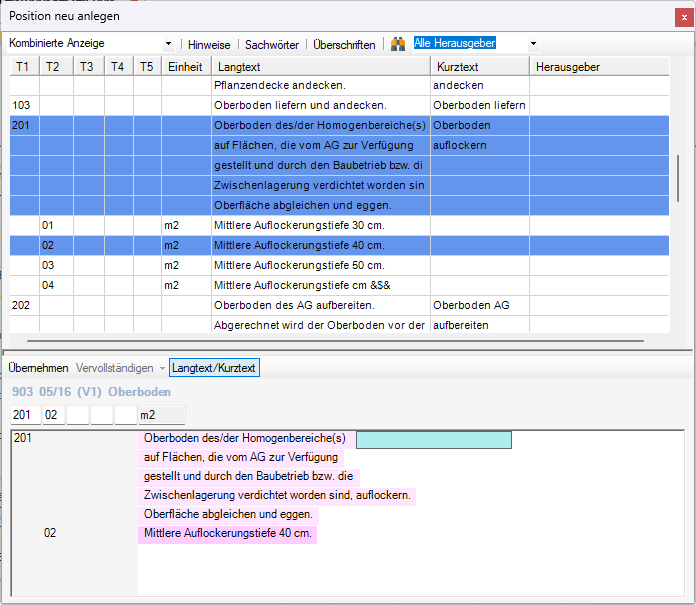Viewport: 696px width, 605px height.
Task: Click the 'aufbereiten' Kurztext cell
Action: coord(480,324)
